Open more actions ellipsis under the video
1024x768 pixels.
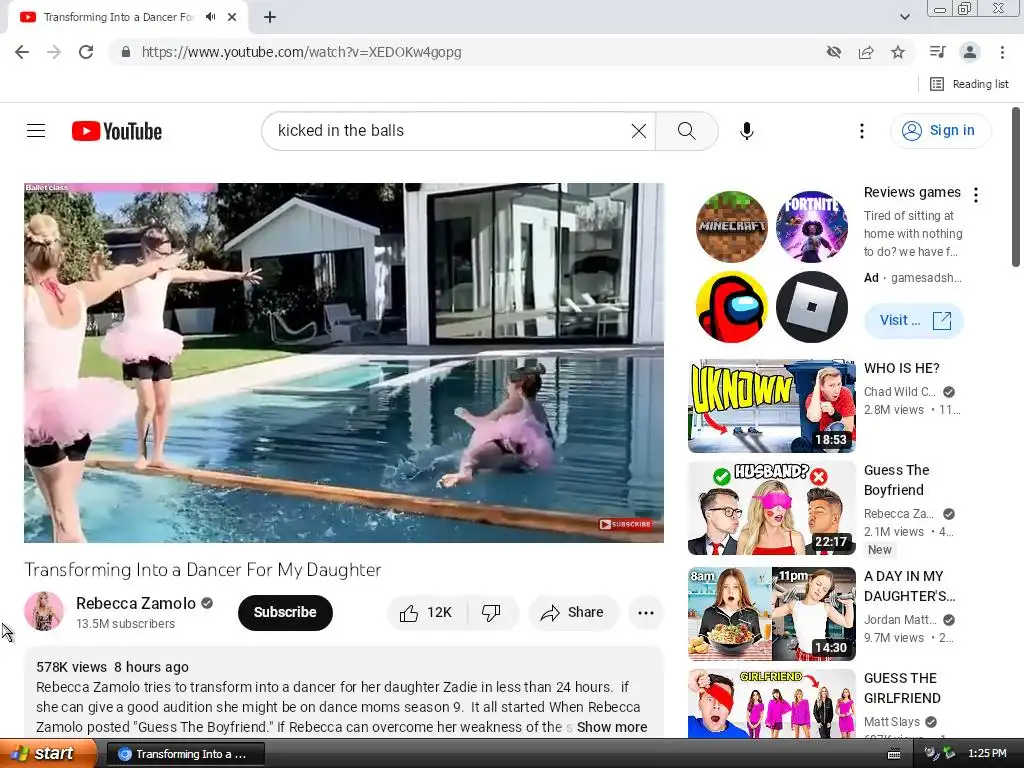(x=646, y=613)
